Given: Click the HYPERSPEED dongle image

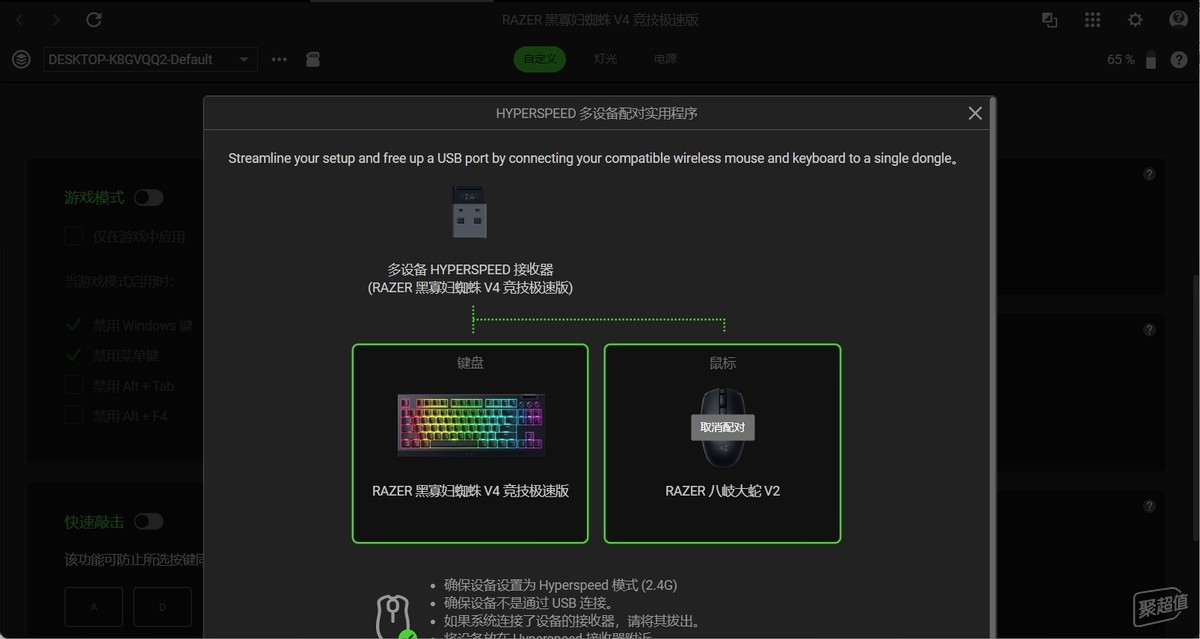Looking at the screenshot, I should click(x=470, y=211).
